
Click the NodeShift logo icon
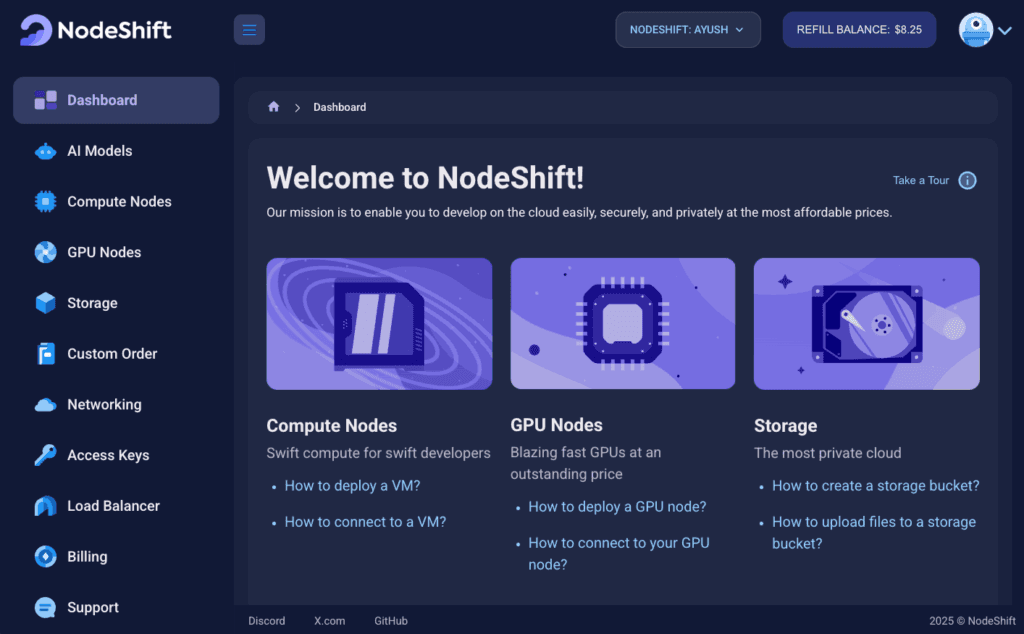click(x=36, y=30)
